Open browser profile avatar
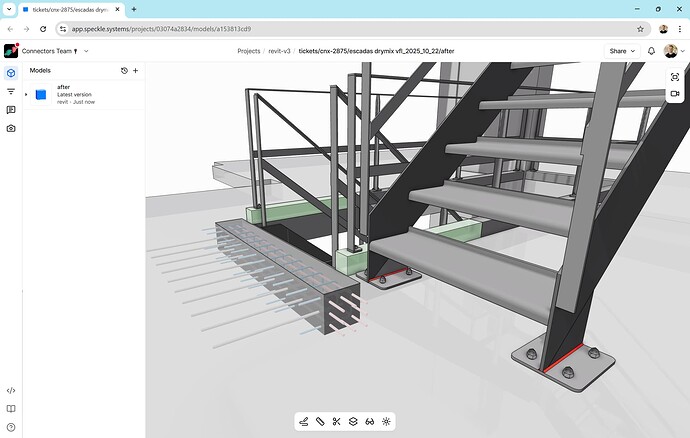The image size is (690, 438). [x=663, y=29]
